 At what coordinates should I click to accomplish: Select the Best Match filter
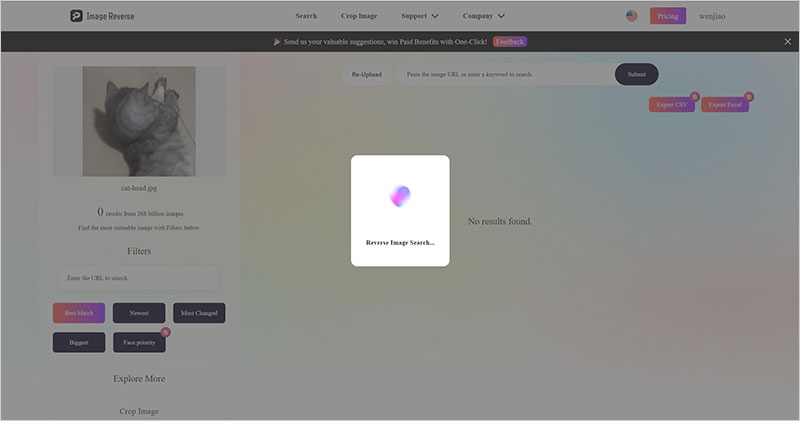tap(79, 313)
